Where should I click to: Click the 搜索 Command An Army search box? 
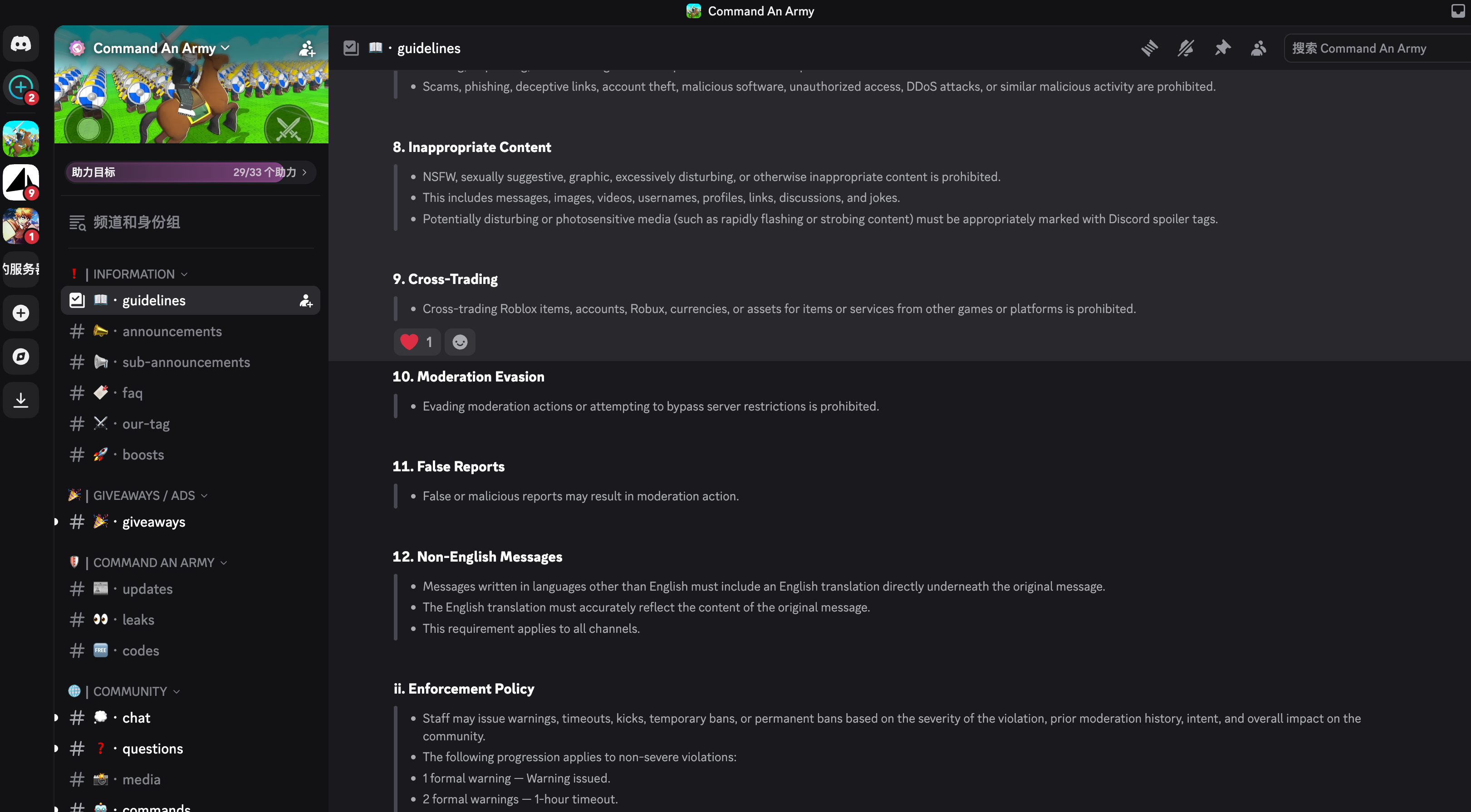point(1378,48)
